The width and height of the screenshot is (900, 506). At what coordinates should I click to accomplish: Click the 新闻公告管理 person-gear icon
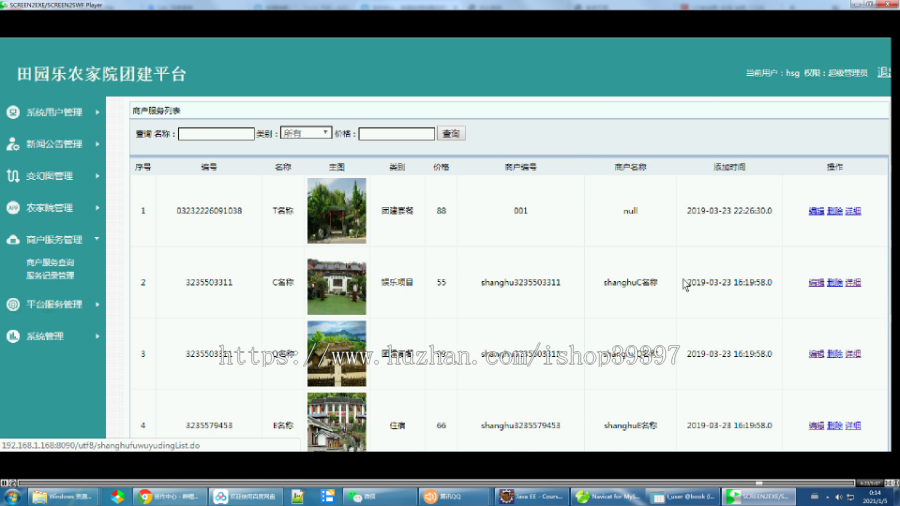tap(13, 144)
